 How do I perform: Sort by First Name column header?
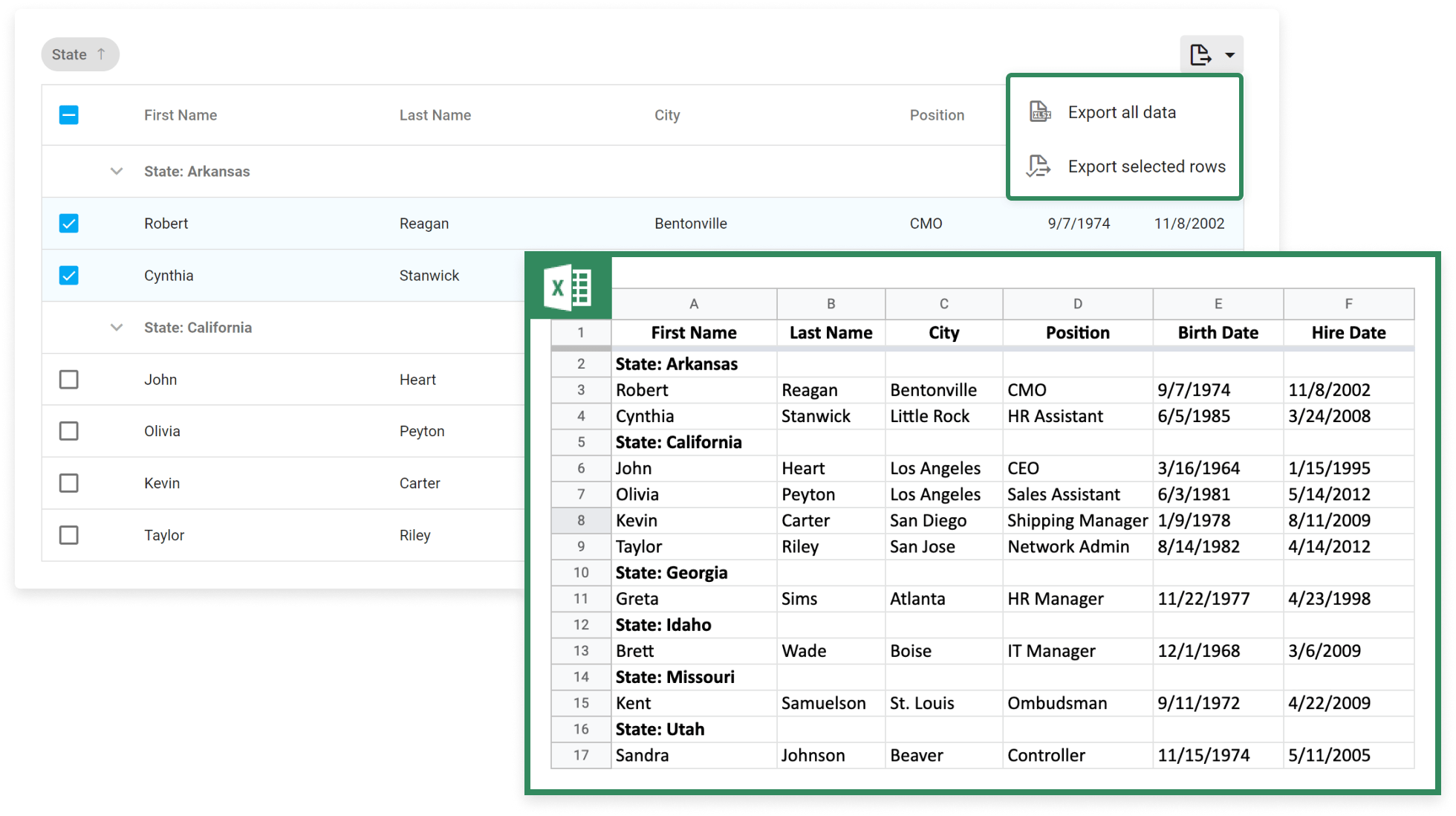pyautogui.click(x=181, y=115)
